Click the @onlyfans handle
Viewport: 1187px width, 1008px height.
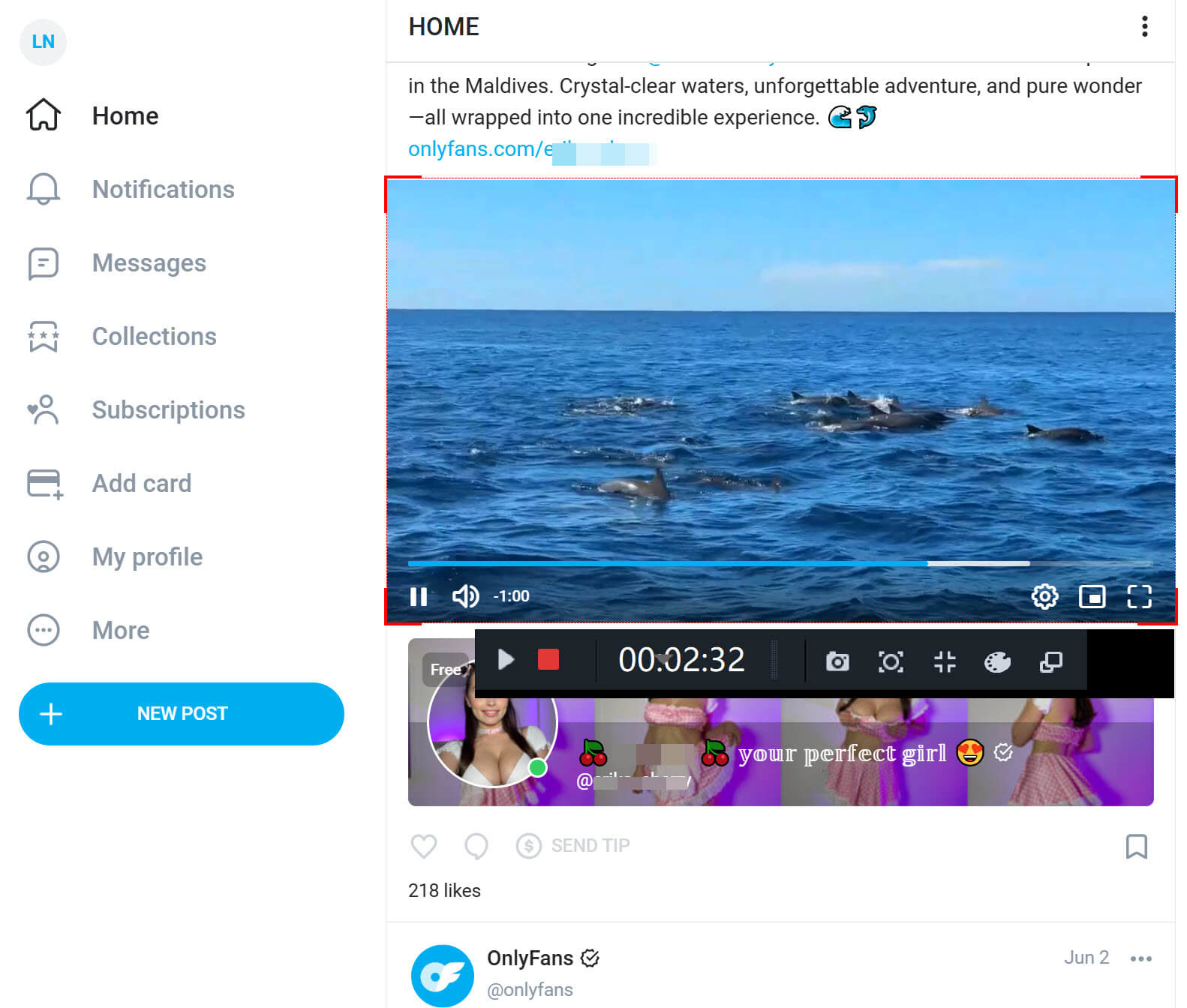click(x=530, y=989)
